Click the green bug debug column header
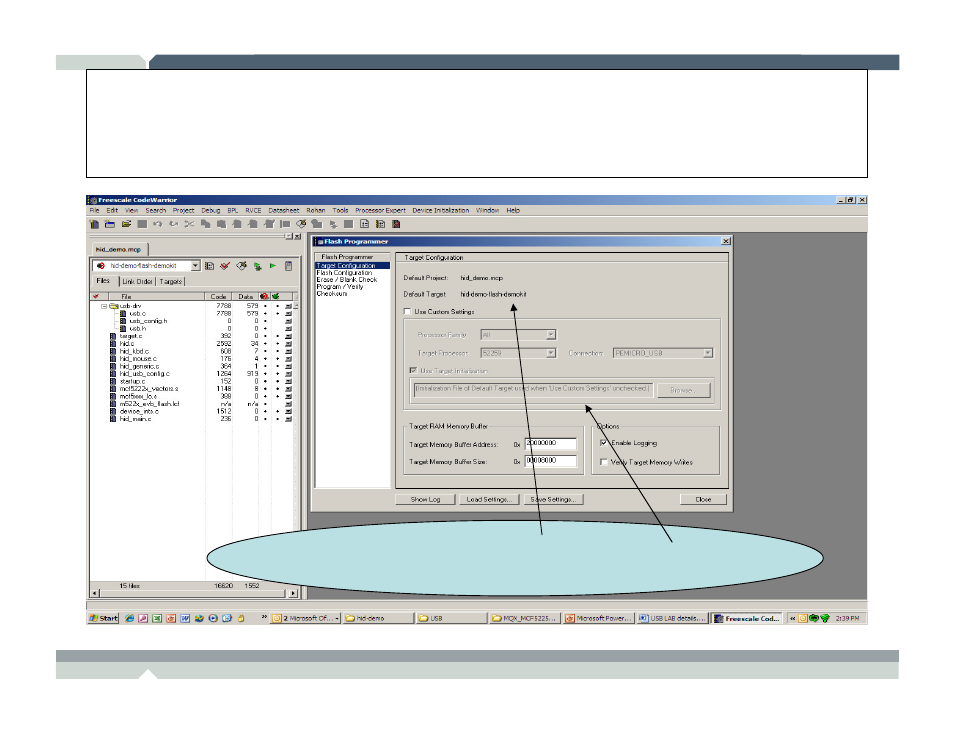This screenshot has height=737, width=954. point(276,296)
